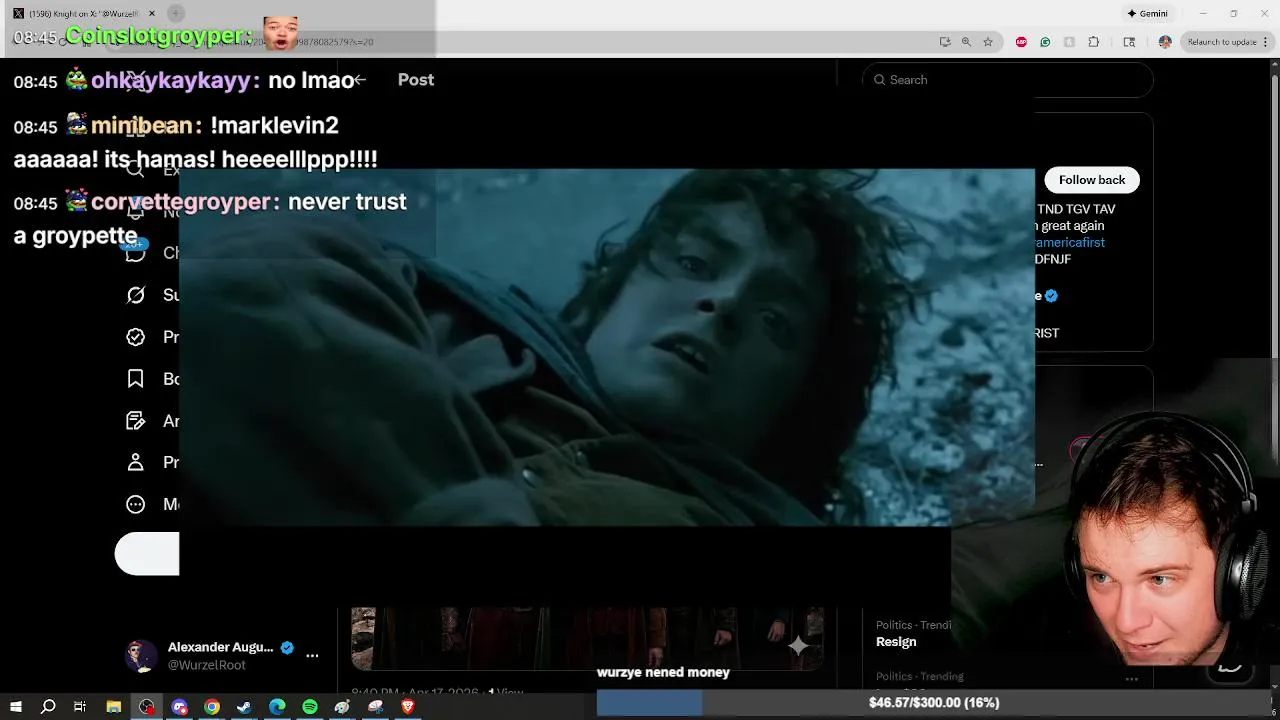Click the zoom magnifier in address bar
1280x720 pixels.
coord(966,42)
